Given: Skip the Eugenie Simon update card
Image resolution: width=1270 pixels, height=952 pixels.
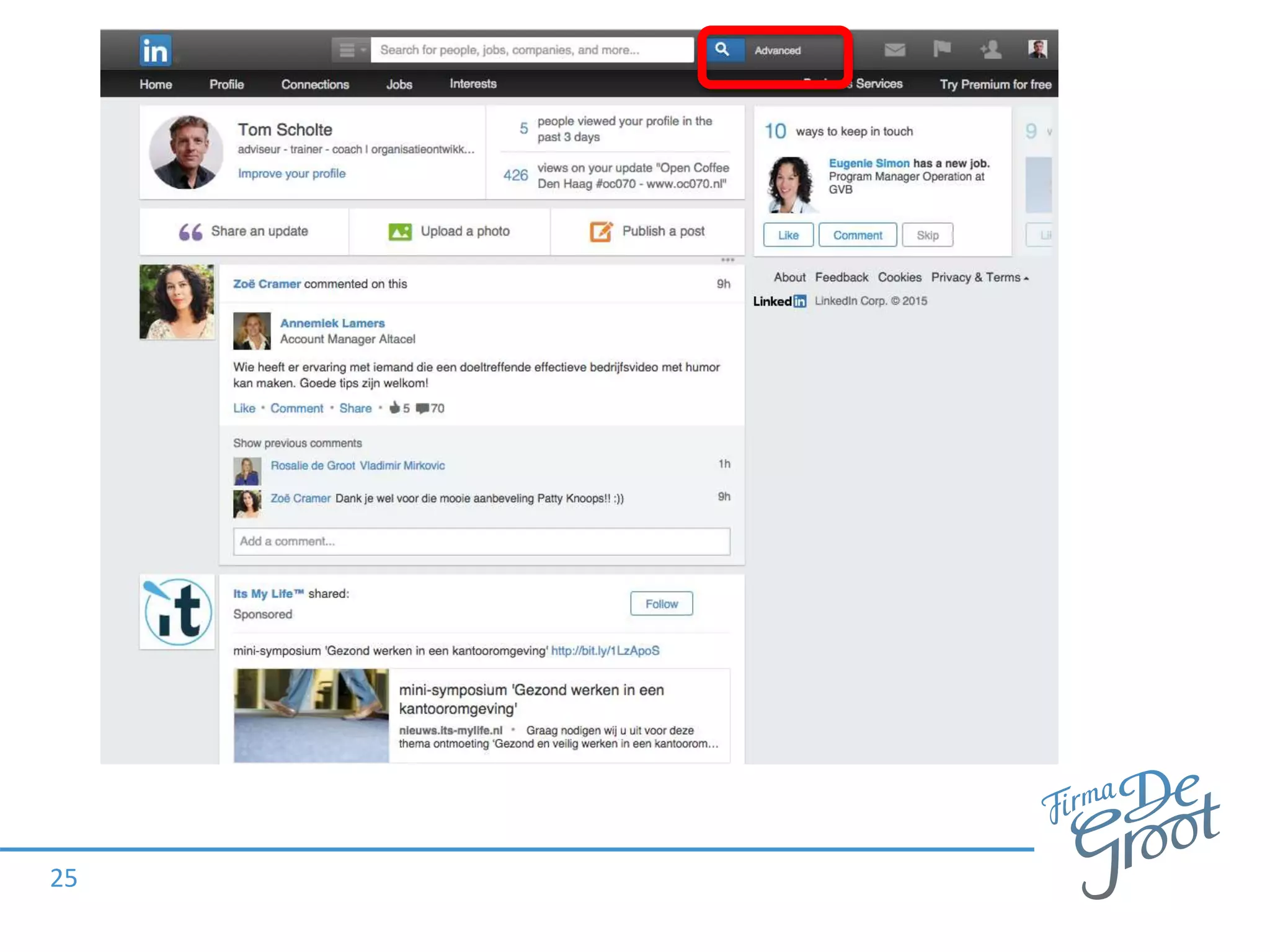Looking at the screenshot, I should point(927,236).
